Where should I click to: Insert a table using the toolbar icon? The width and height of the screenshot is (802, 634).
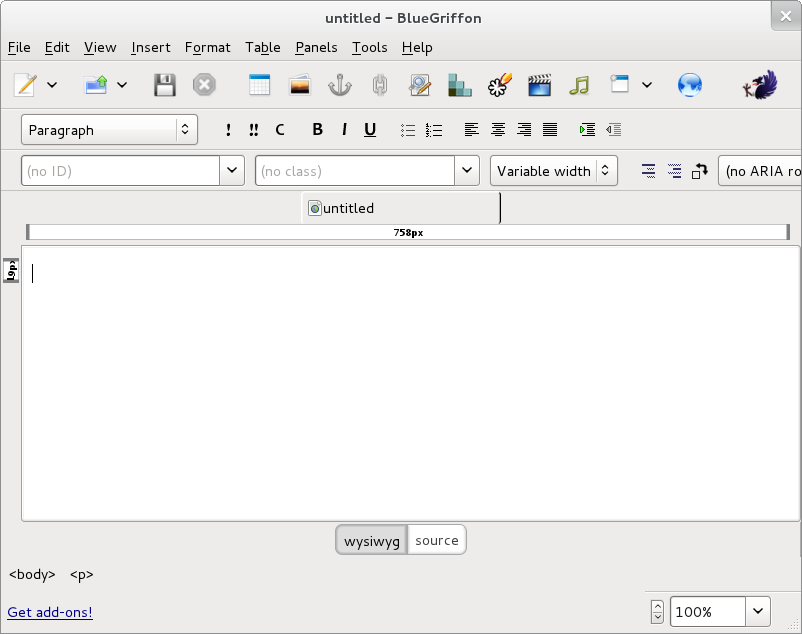coord(259,85)
